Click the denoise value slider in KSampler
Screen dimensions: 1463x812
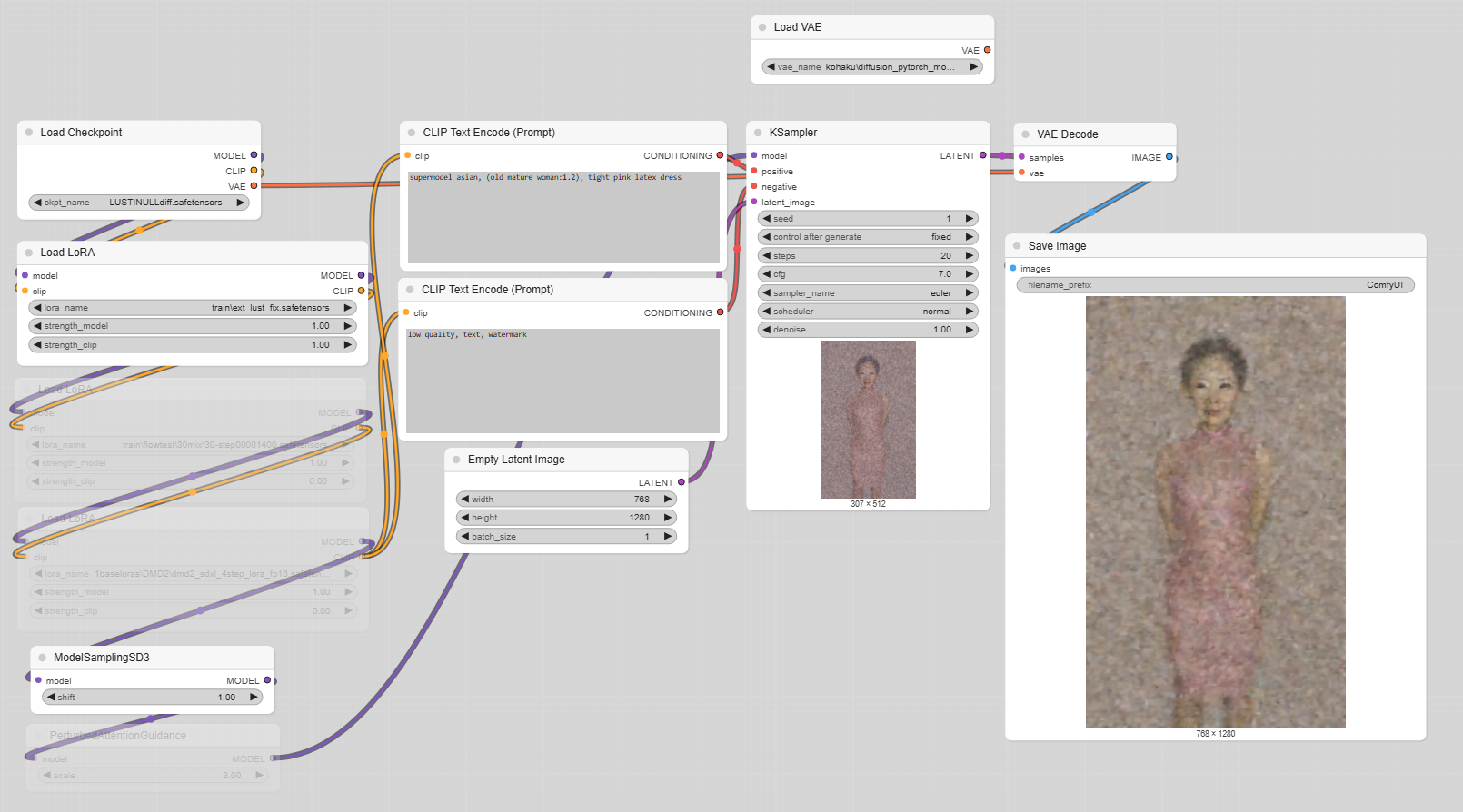[867, 330]
